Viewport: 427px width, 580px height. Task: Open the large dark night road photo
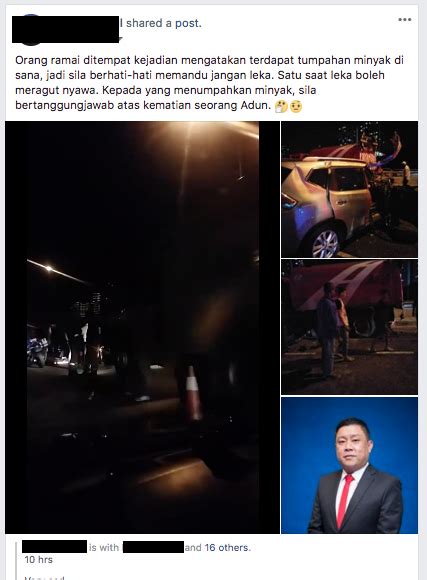pyautogui.click(x=142, y=327)
